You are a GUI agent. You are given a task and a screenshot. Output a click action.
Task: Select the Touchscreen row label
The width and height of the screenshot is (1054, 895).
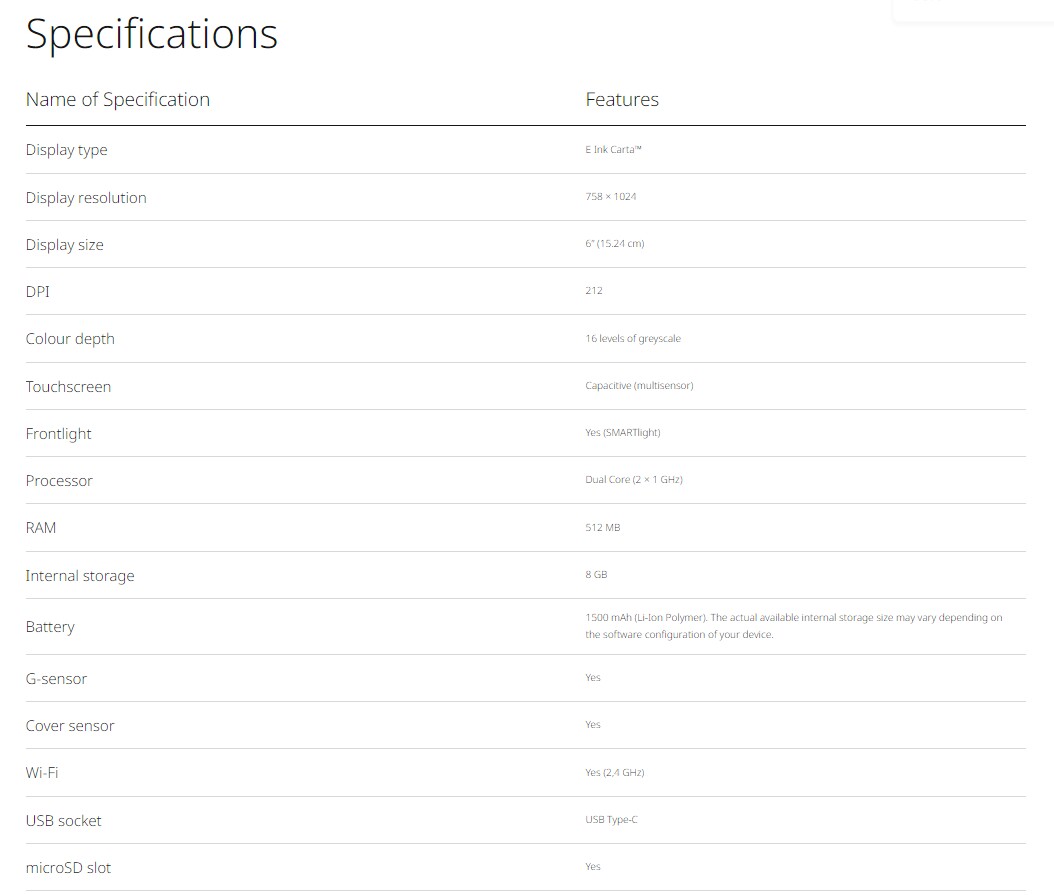click(68, 387)
